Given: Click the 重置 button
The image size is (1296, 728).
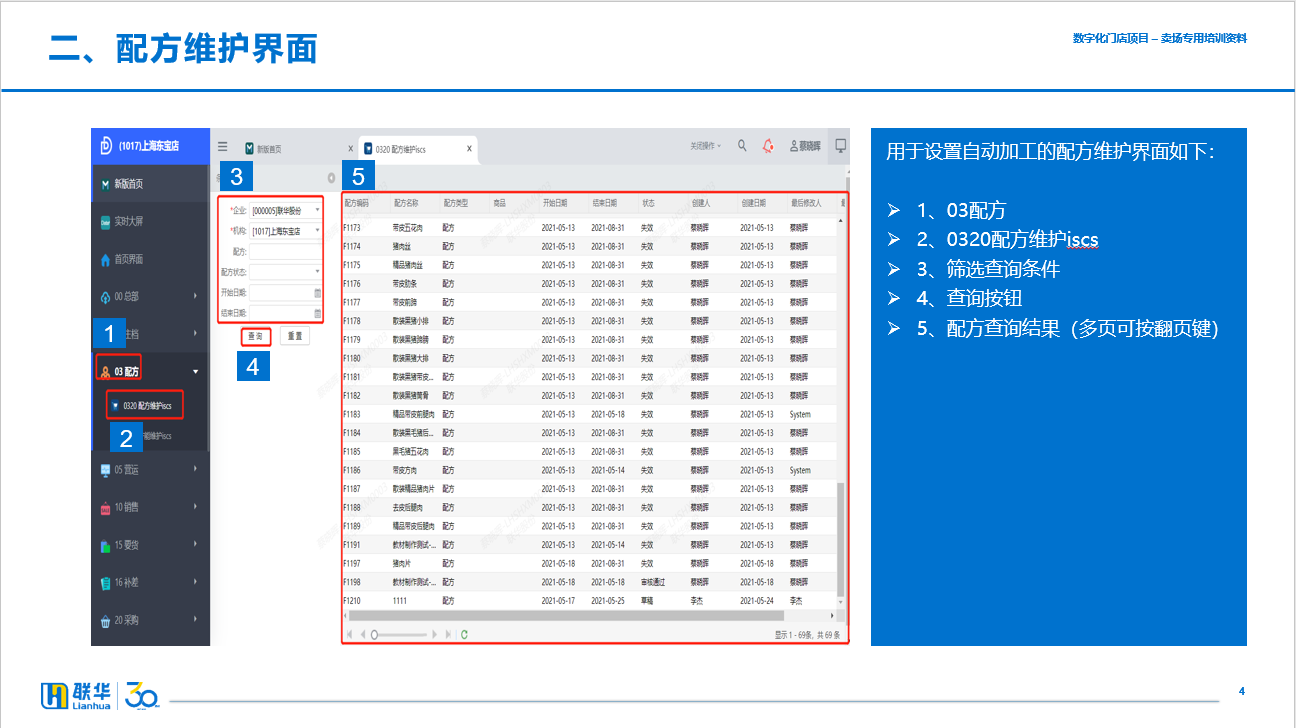Looking at the screenshot, I should [295, 337].
